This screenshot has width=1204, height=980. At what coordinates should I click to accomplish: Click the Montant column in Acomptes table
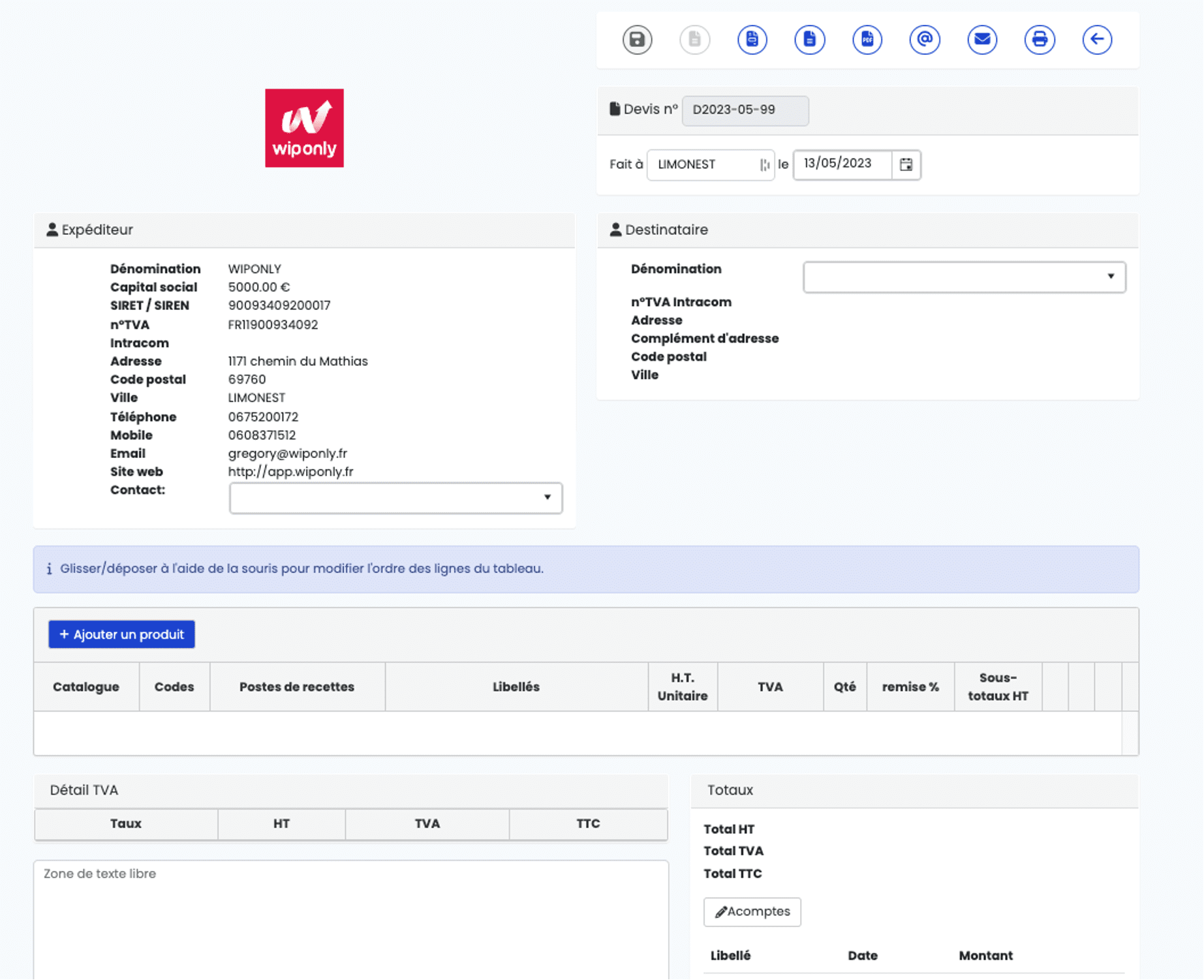(985, 956)
